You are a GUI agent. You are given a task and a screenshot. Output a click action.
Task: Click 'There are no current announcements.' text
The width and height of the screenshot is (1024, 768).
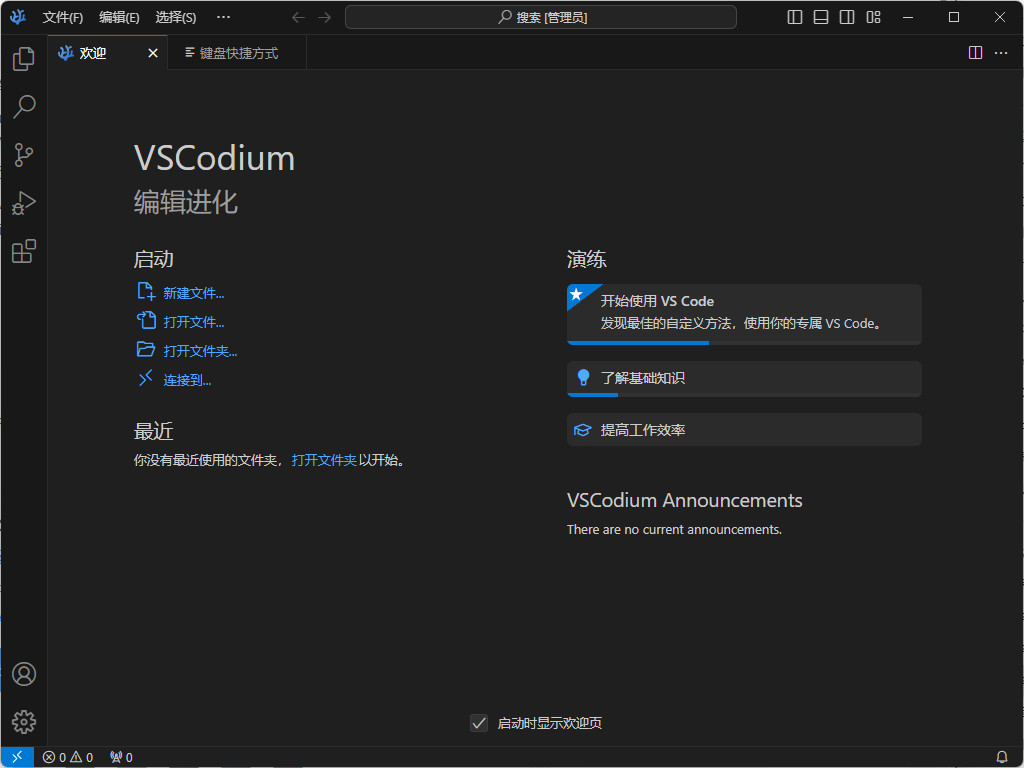[x=674, y=530]
